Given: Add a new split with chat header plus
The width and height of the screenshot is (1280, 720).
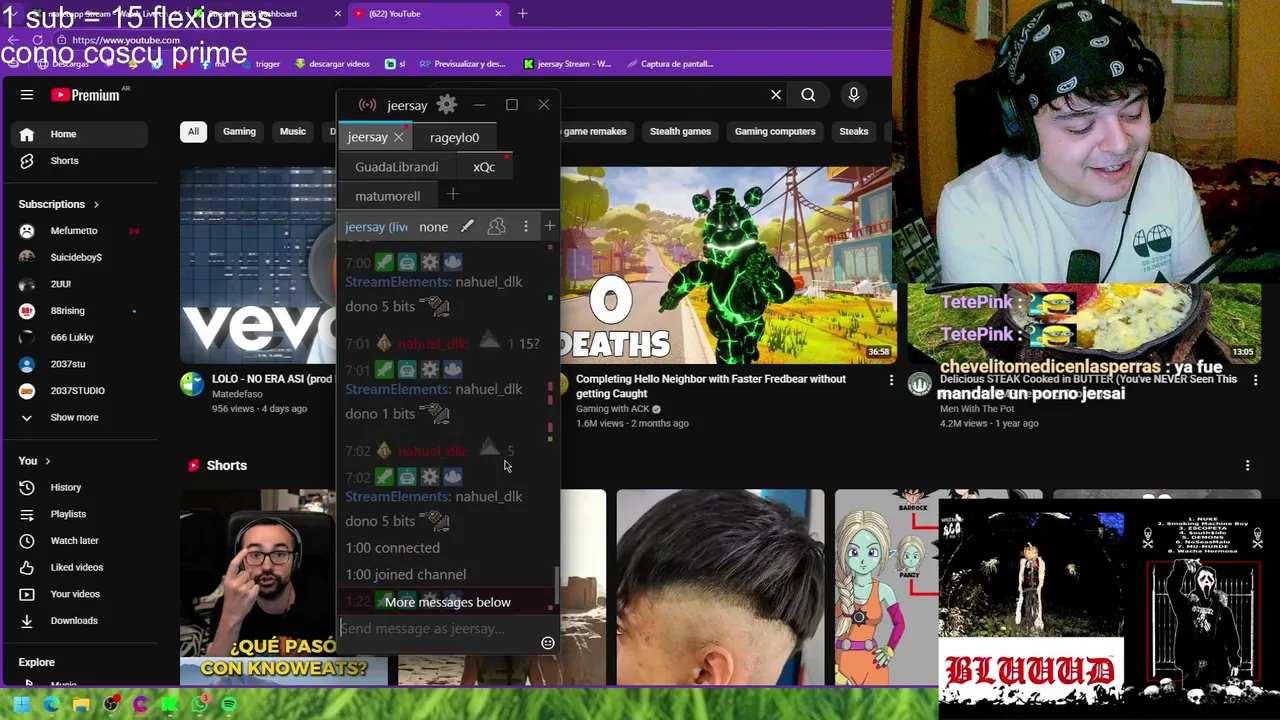Looking at the screenshot, I should [549, 226].
